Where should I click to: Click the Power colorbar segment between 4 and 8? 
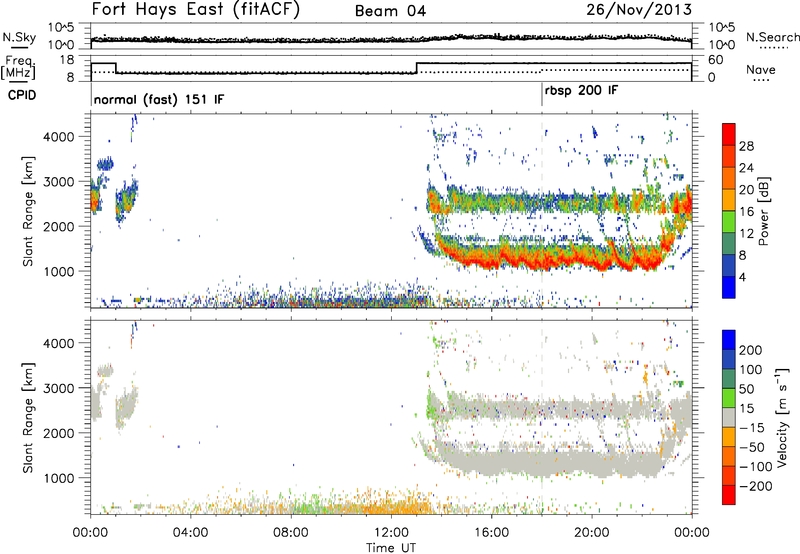[729, 265]
